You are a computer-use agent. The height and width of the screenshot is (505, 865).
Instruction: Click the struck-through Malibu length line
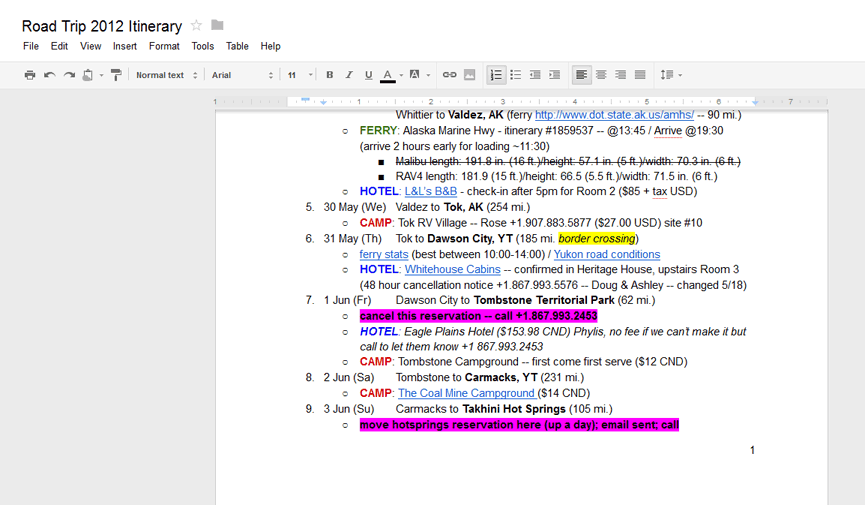click(568, 161)
